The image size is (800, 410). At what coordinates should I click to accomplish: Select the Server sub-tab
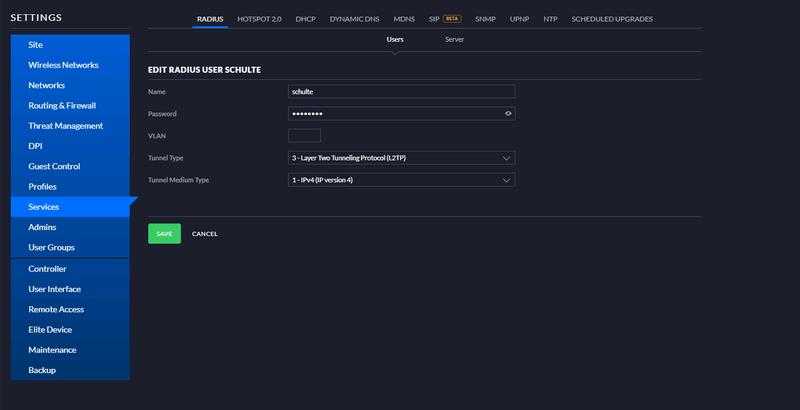[455, 39]
